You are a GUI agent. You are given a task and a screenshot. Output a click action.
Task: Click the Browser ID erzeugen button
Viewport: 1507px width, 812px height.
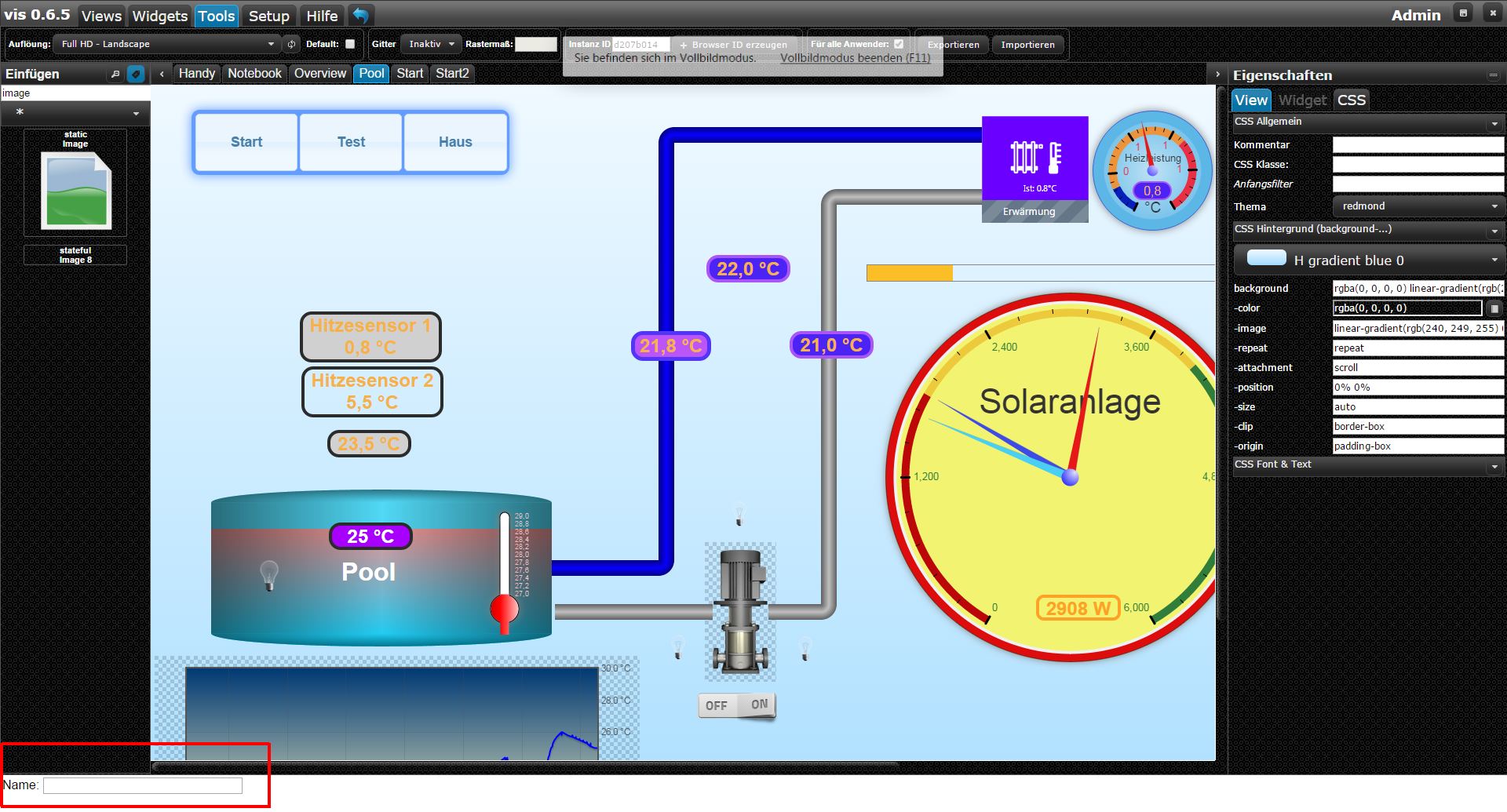pos(734,45)
